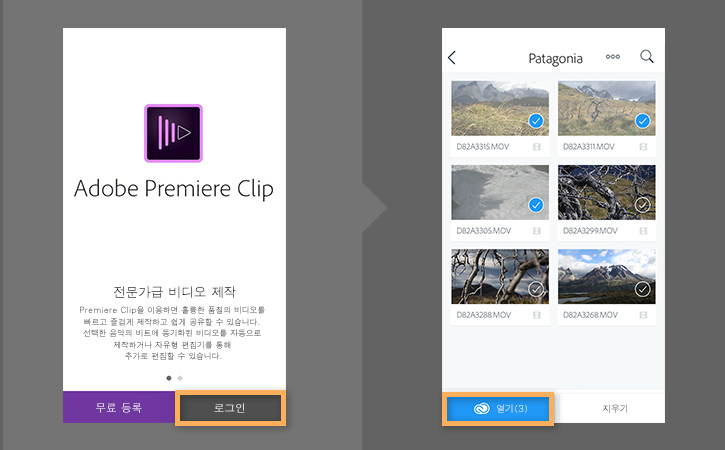Click the file name D82A3315.MOV
Viewport: 725px width, 450px height.
(483, 147)
